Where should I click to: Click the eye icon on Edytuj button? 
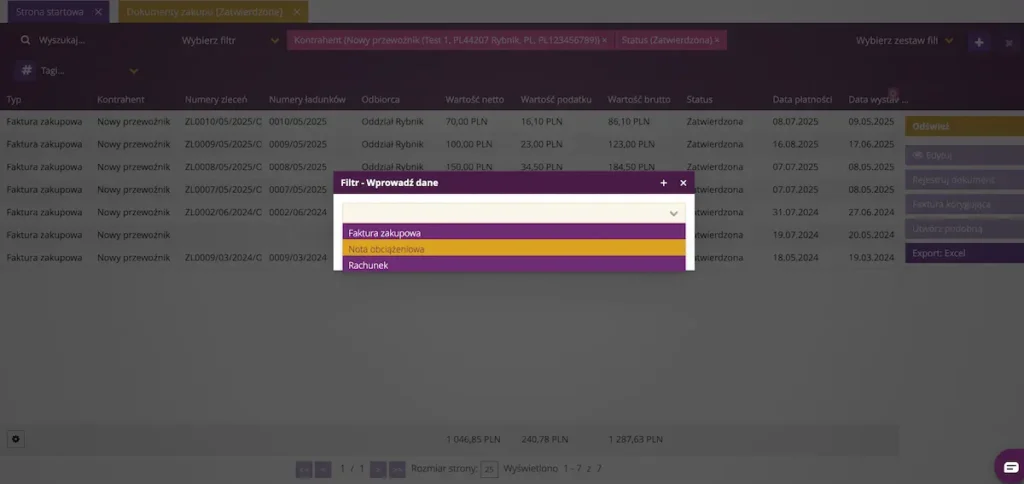(x=918, y=155)
